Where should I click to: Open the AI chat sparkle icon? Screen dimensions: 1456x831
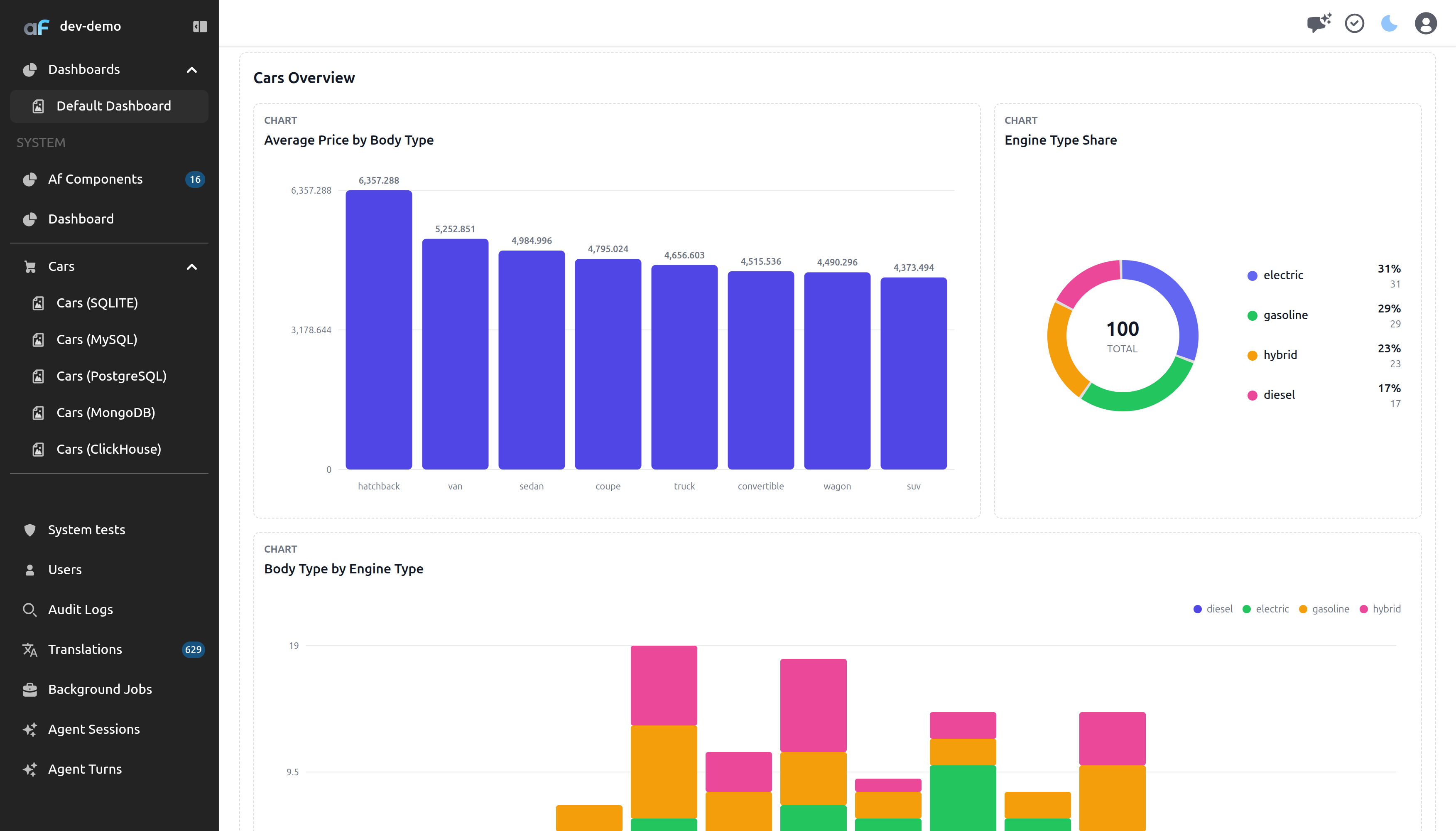point(1319,23)
